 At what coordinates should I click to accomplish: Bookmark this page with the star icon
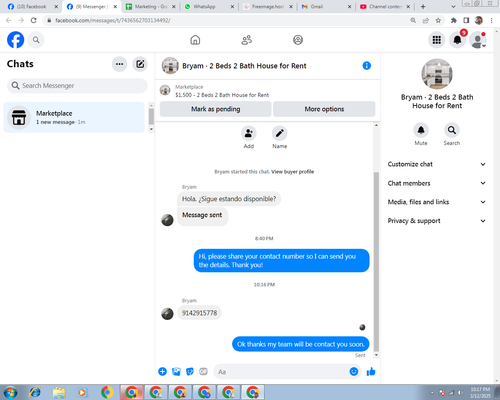click(438, 20)
